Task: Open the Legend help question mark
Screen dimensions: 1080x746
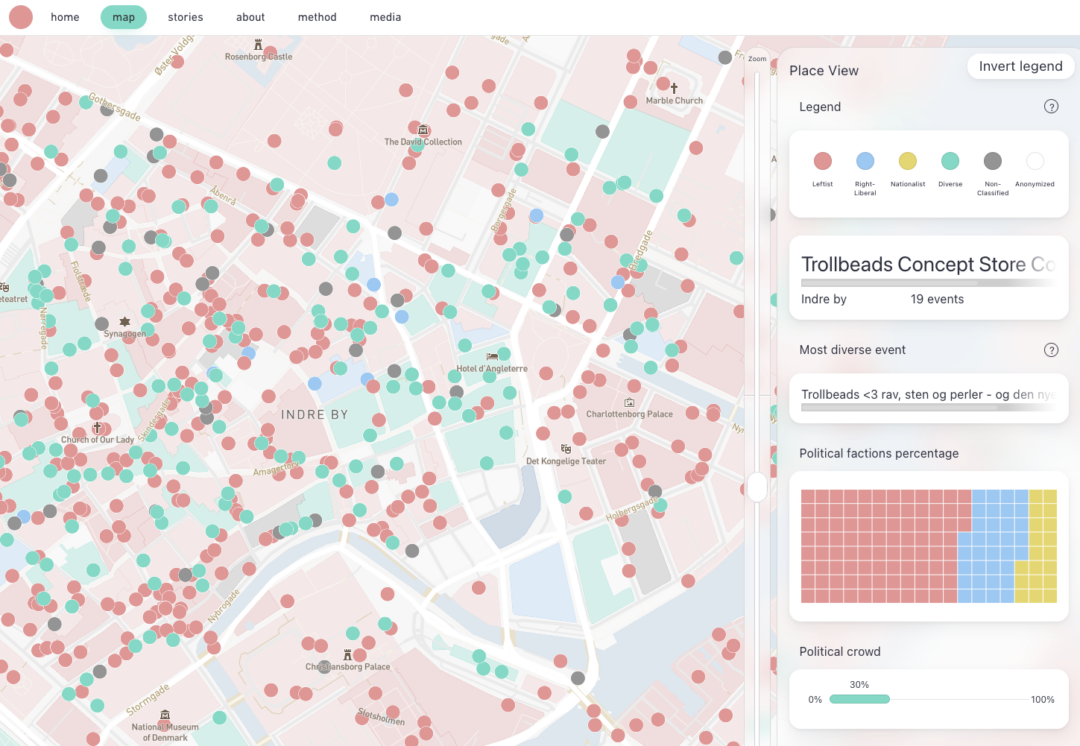Action: click(1050, 106)
